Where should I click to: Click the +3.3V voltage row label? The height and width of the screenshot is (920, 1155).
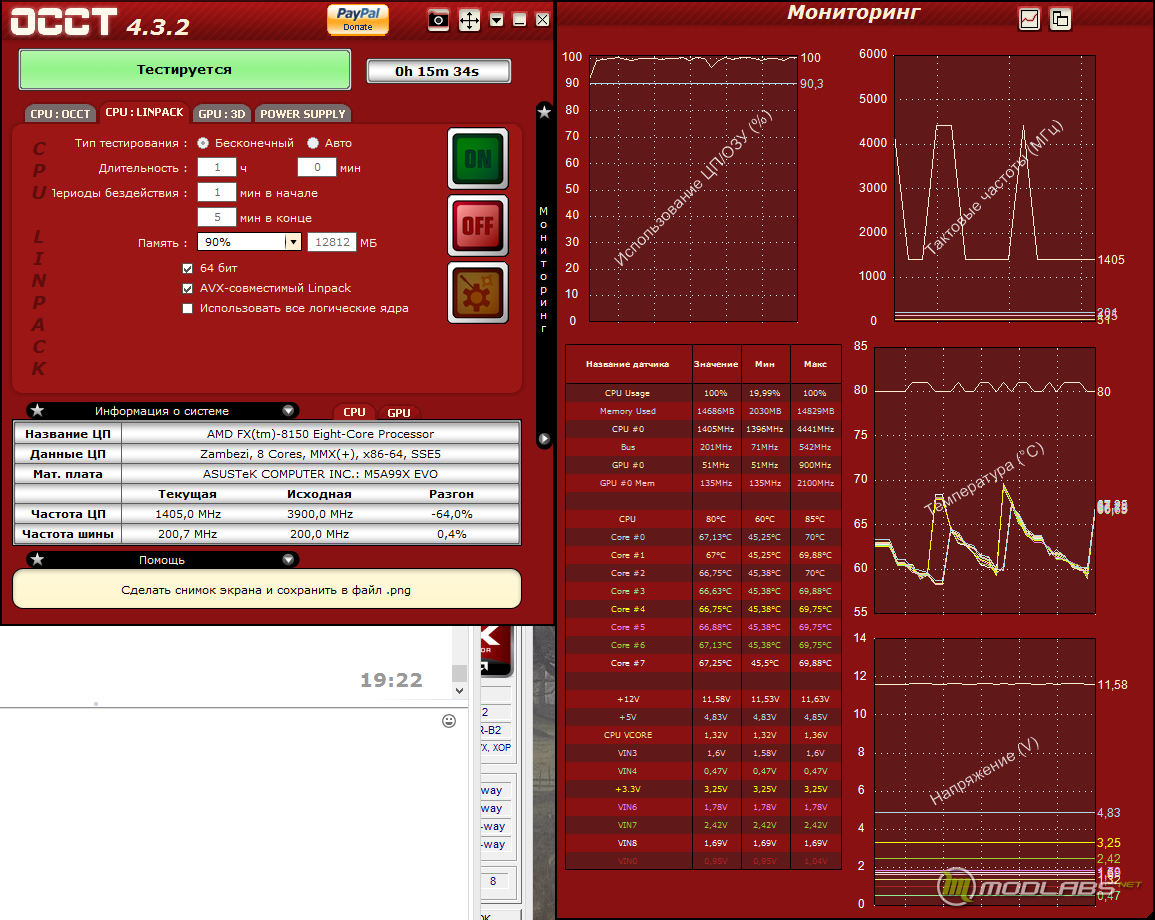point(628,789)
